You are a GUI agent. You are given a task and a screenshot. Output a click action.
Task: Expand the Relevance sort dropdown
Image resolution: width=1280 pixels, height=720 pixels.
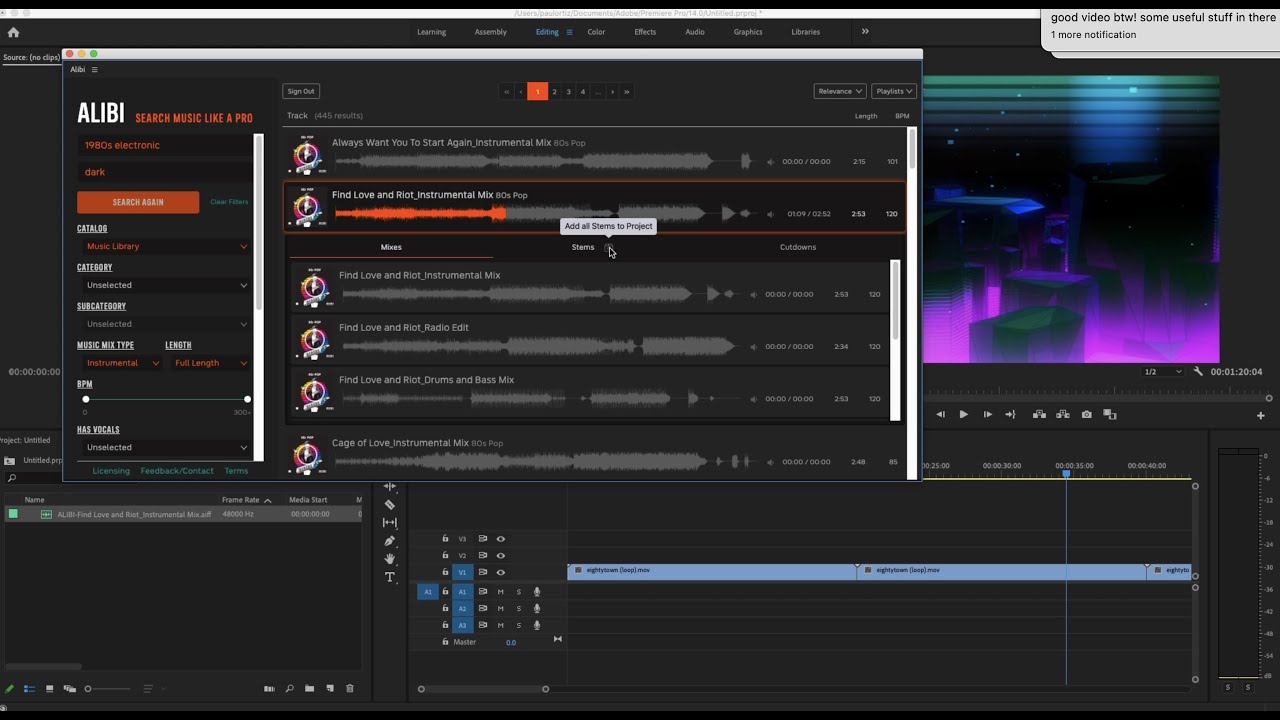[x=839, y=91]
